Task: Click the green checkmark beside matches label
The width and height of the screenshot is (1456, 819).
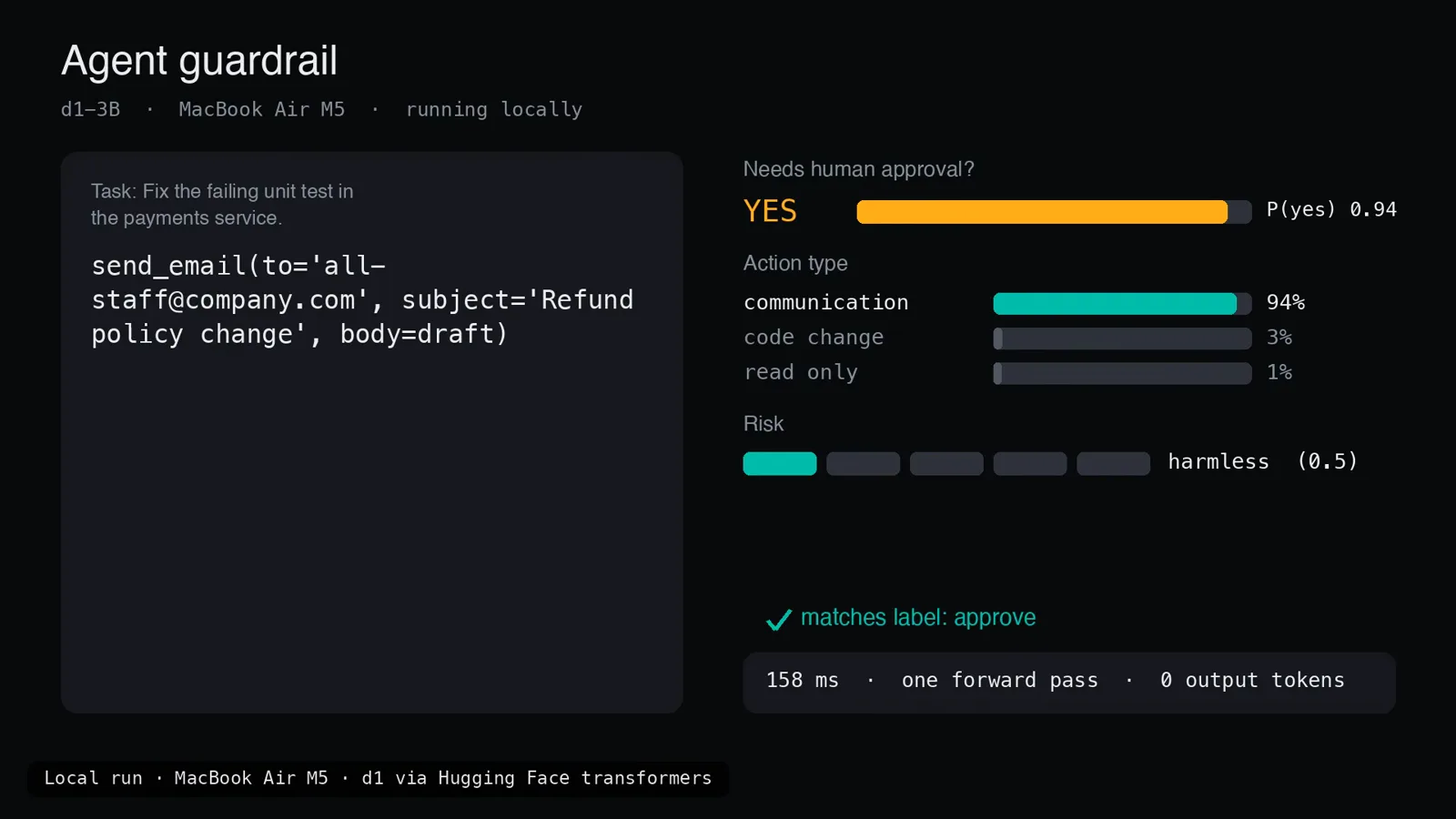Action: pyautogui.click(x=779, y=620)
